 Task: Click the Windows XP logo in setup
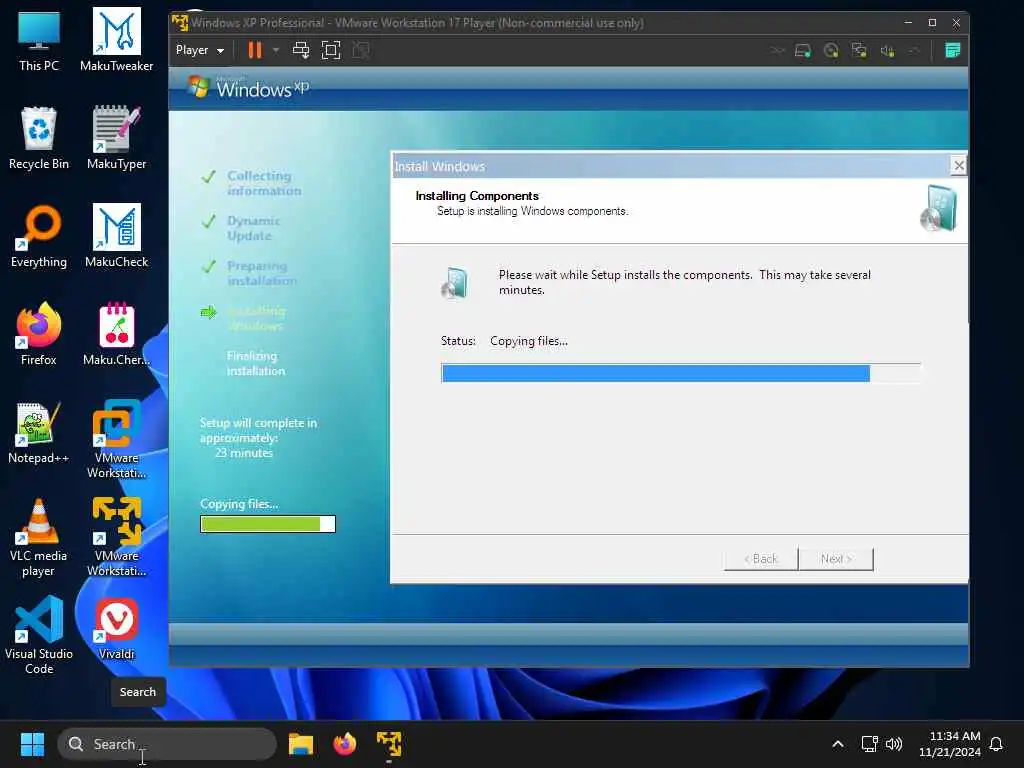249,87
